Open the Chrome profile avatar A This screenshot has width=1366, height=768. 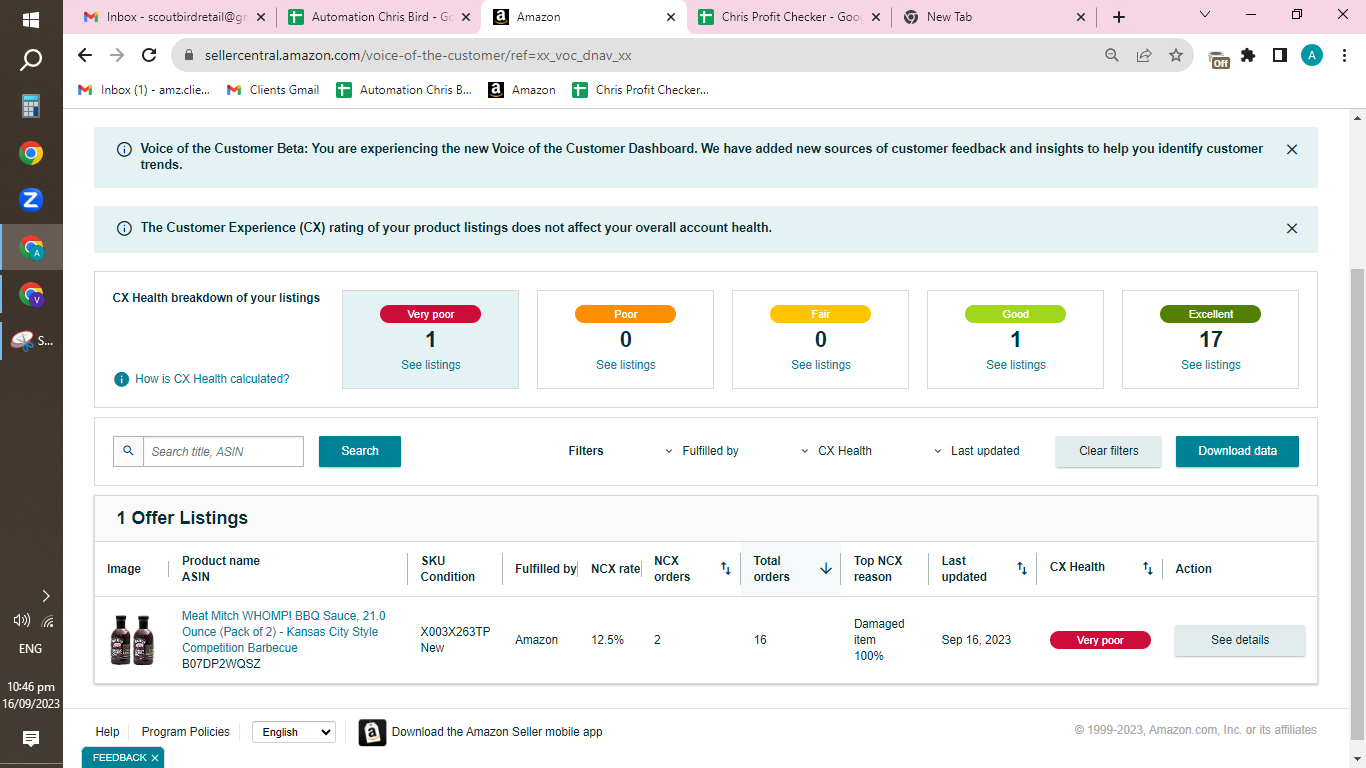(x=1312, y=56)
